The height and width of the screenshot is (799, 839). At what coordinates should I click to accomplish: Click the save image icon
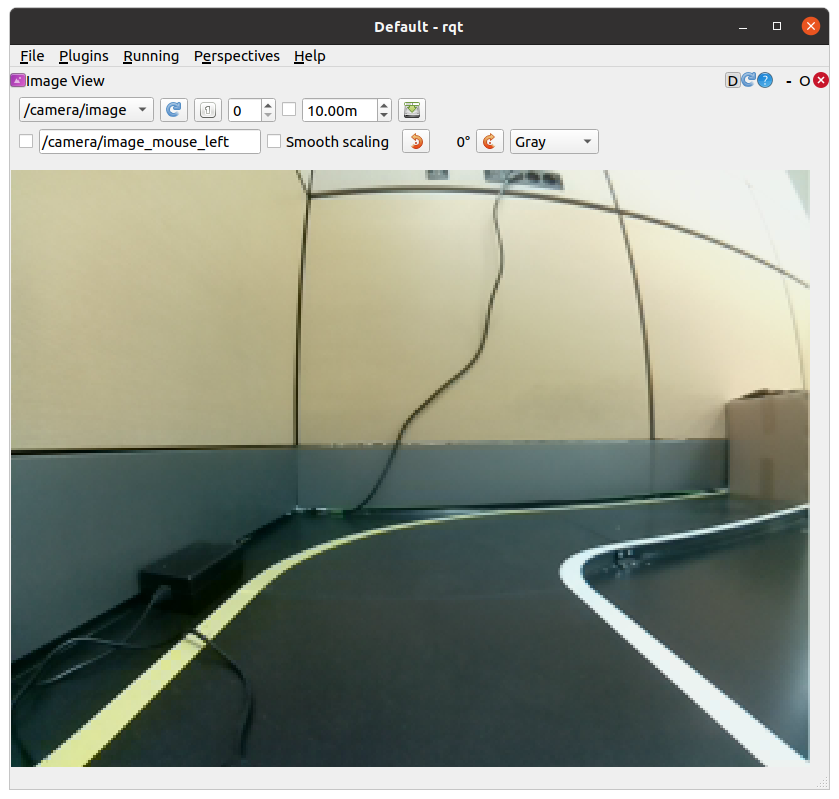pos(411,110)
